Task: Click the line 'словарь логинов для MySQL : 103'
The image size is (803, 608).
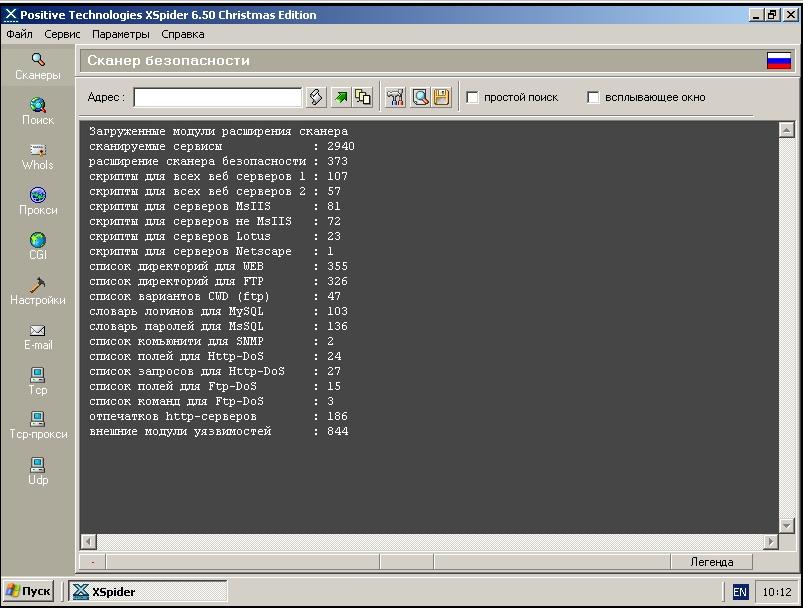Action: [218, 311]
